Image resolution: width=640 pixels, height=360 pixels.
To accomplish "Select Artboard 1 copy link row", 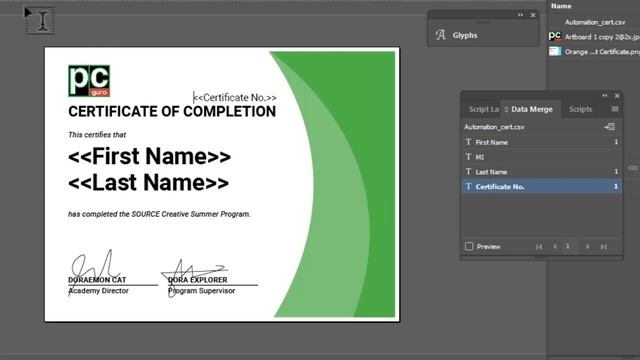I will (594, 37).
